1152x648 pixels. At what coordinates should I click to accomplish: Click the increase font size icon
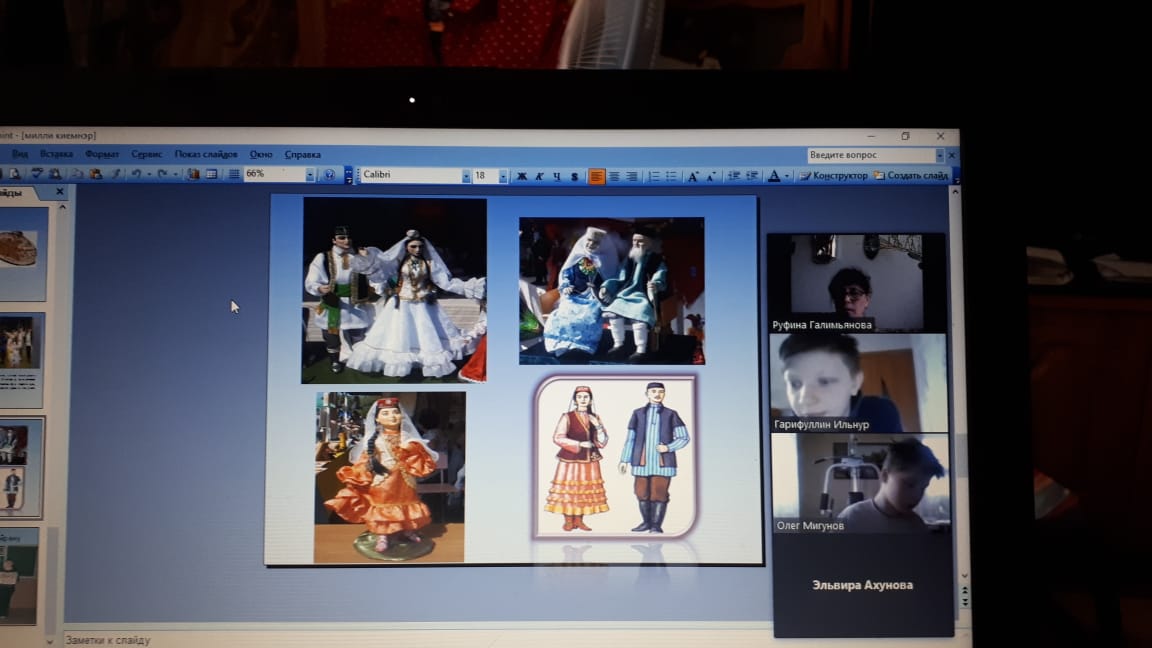pyautogui.click(x=693, y=176)
